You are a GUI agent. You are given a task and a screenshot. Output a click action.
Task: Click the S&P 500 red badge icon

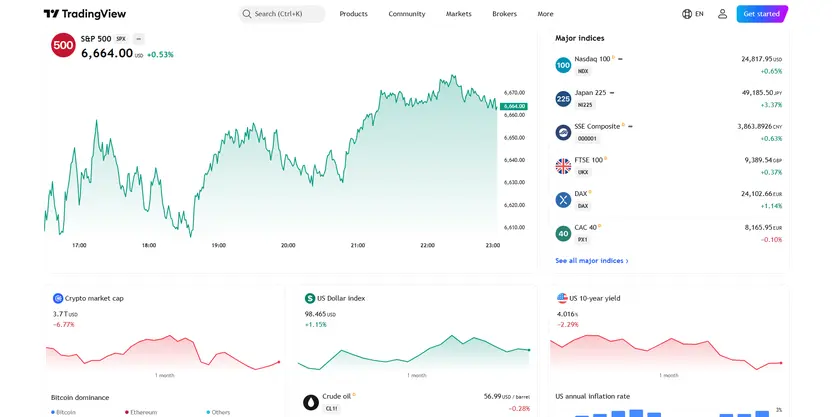click(x=63, y=45)
